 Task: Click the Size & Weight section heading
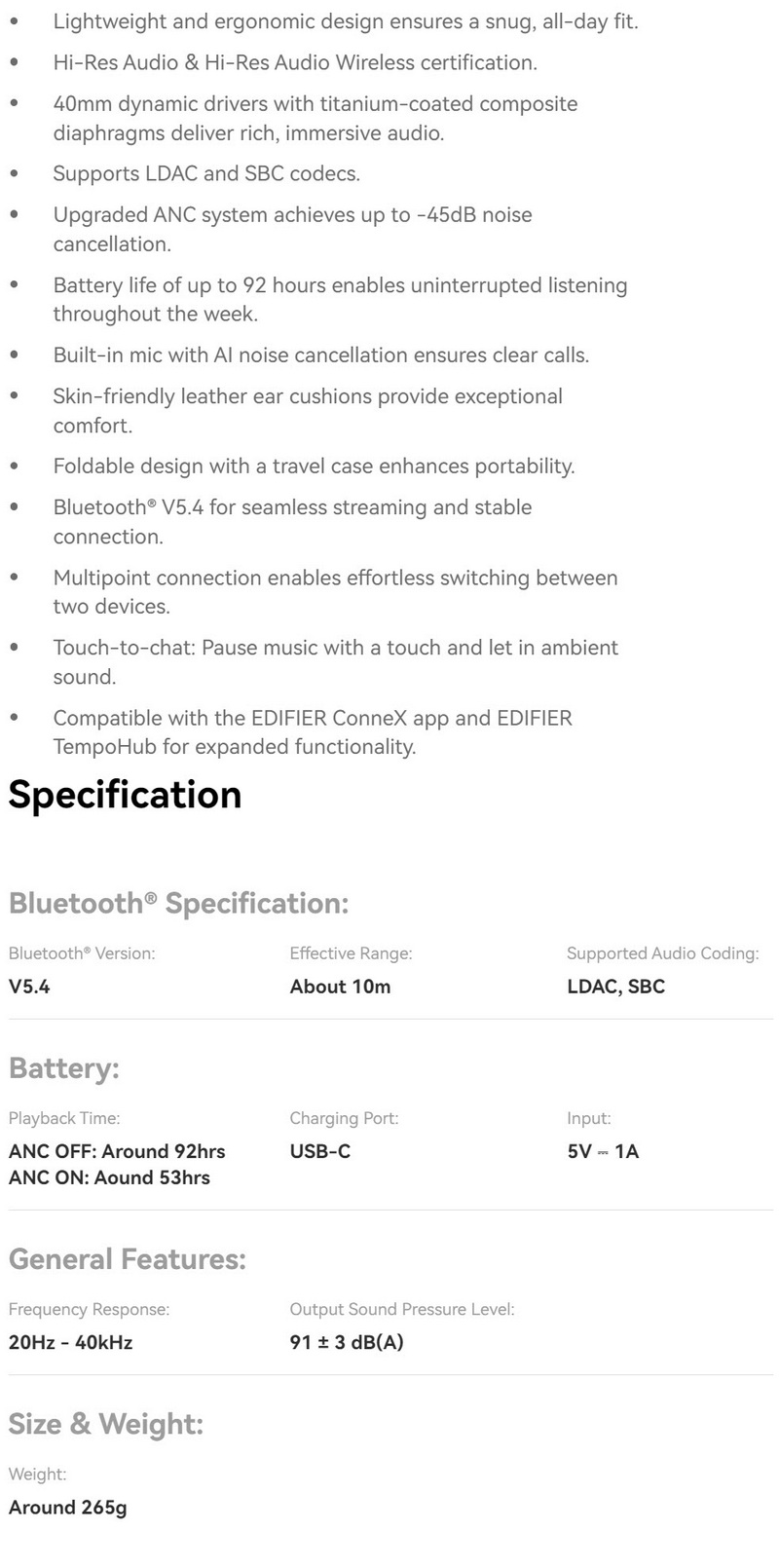[x=106, y=1424]
